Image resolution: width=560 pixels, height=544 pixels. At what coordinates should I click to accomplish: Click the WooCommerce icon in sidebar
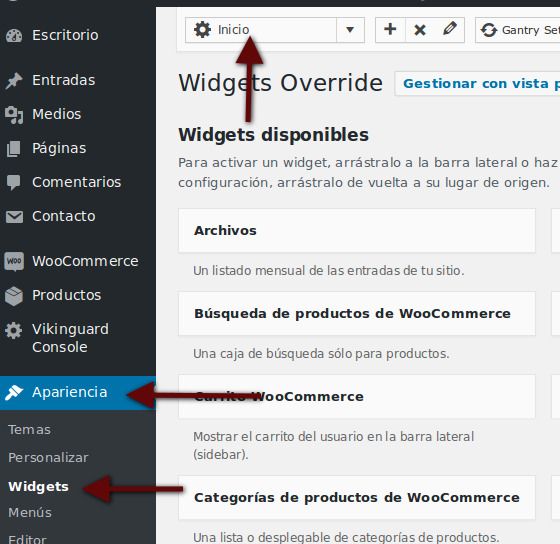(x=14, y=261)
